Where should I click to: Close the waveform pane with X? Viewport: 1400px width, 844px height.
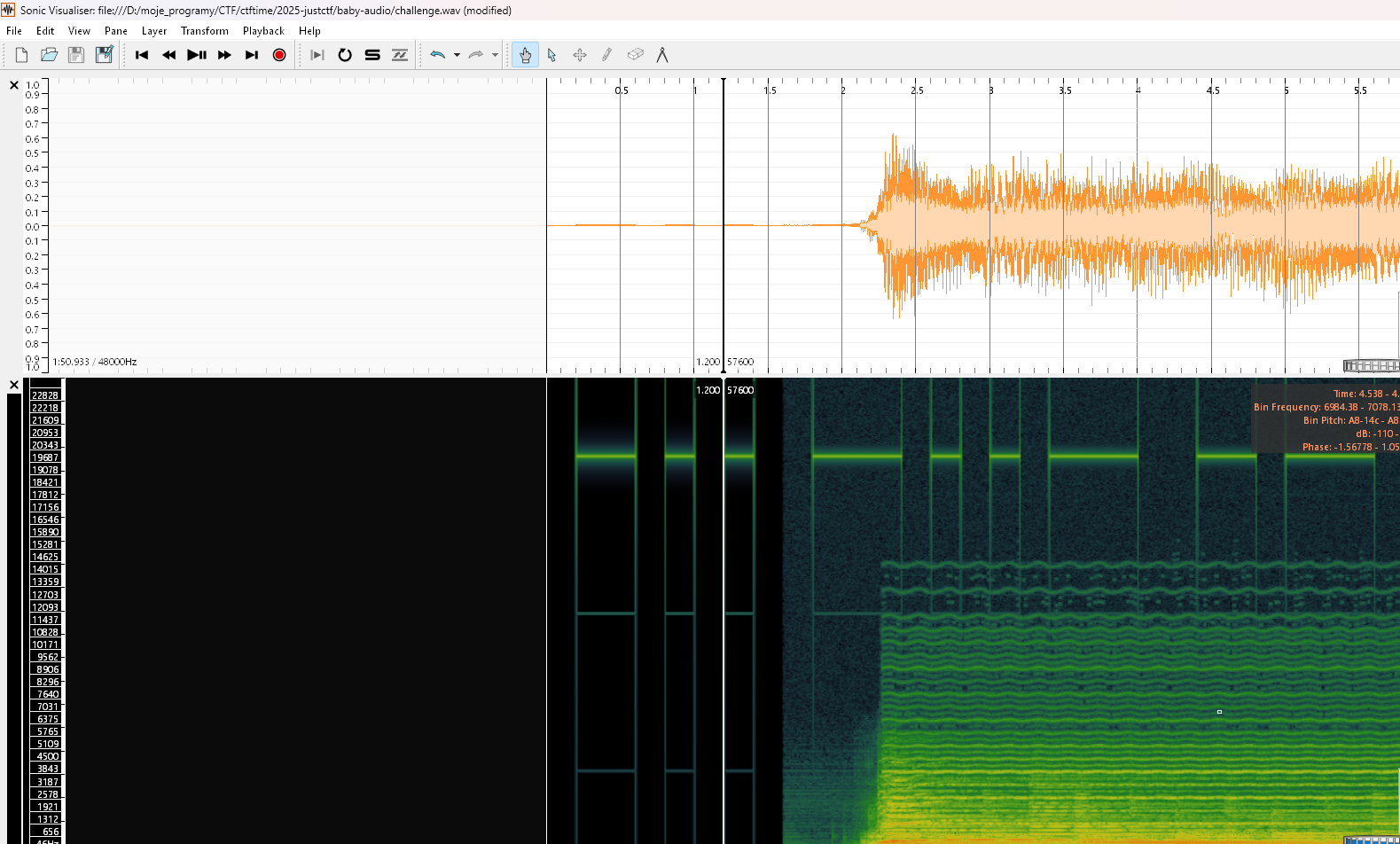[14, 85]
